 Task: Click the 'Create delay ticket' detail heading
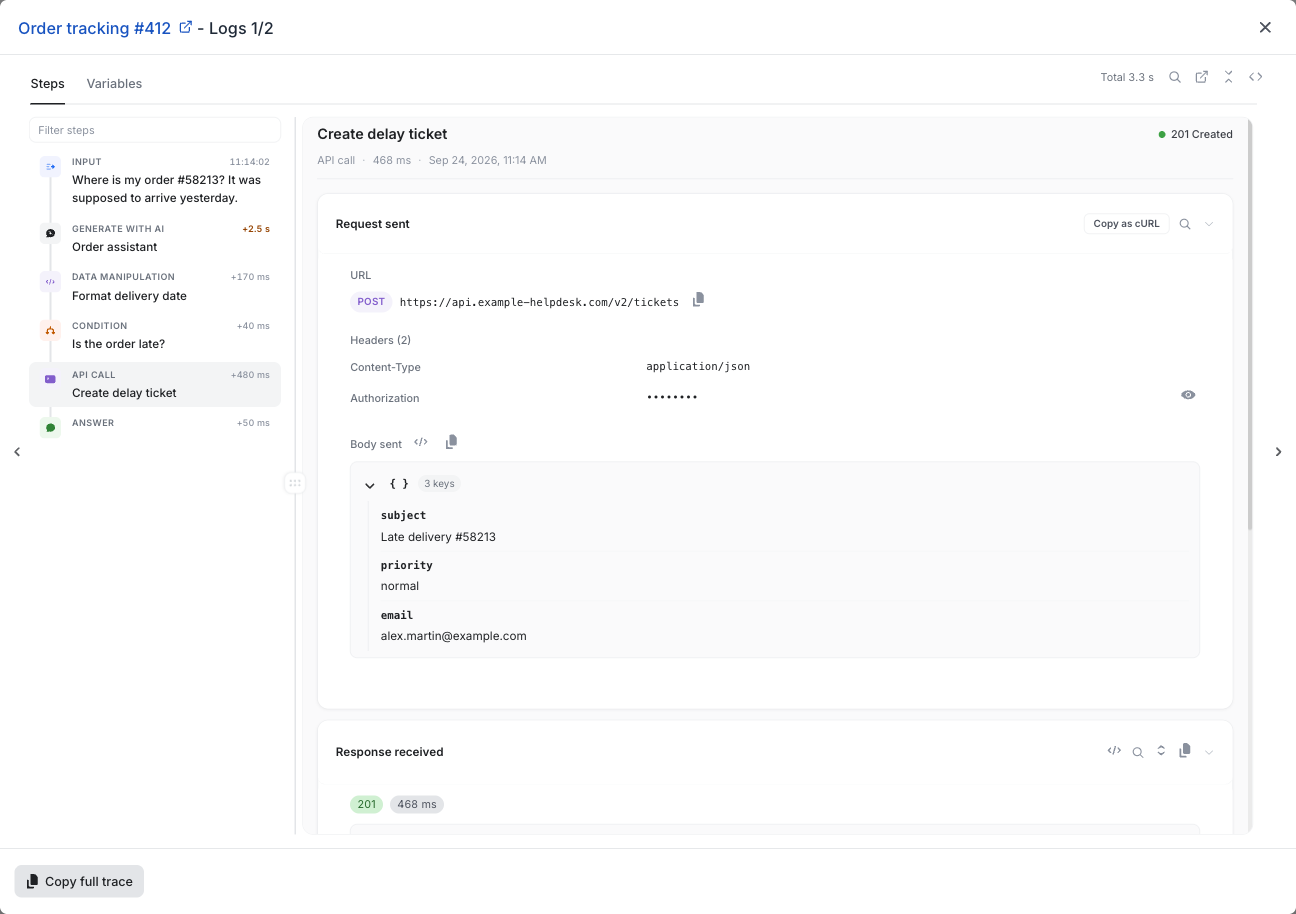(382, 134)
